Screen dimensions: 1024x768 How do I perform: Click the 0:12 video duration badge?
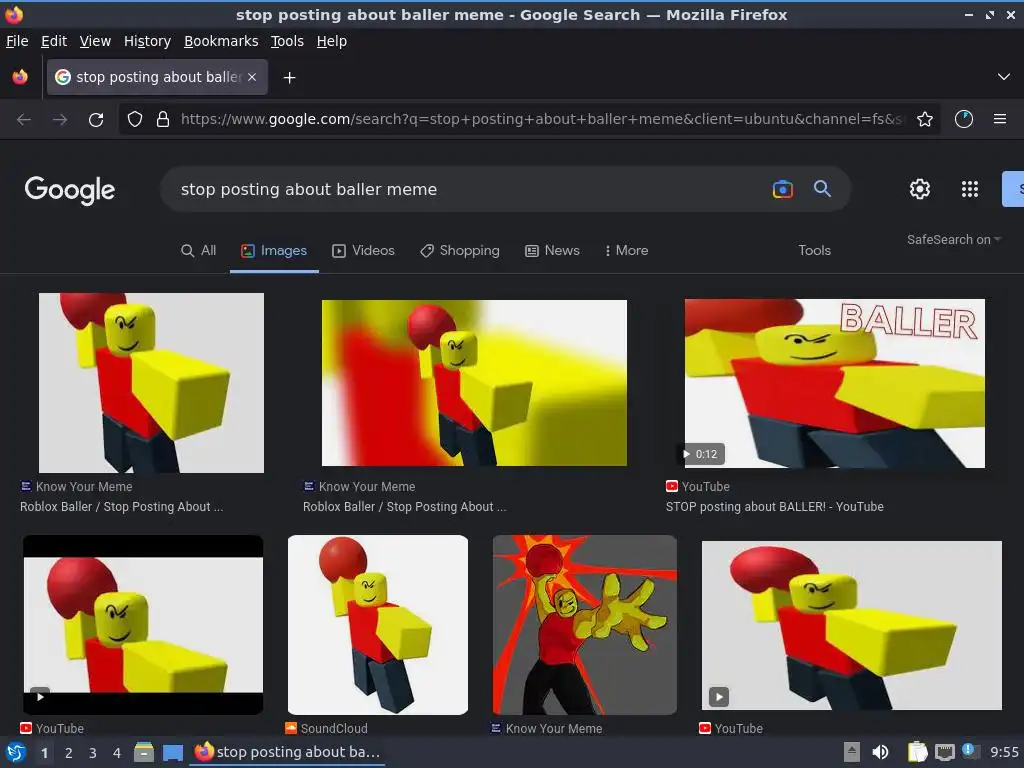tap(701, 454)
